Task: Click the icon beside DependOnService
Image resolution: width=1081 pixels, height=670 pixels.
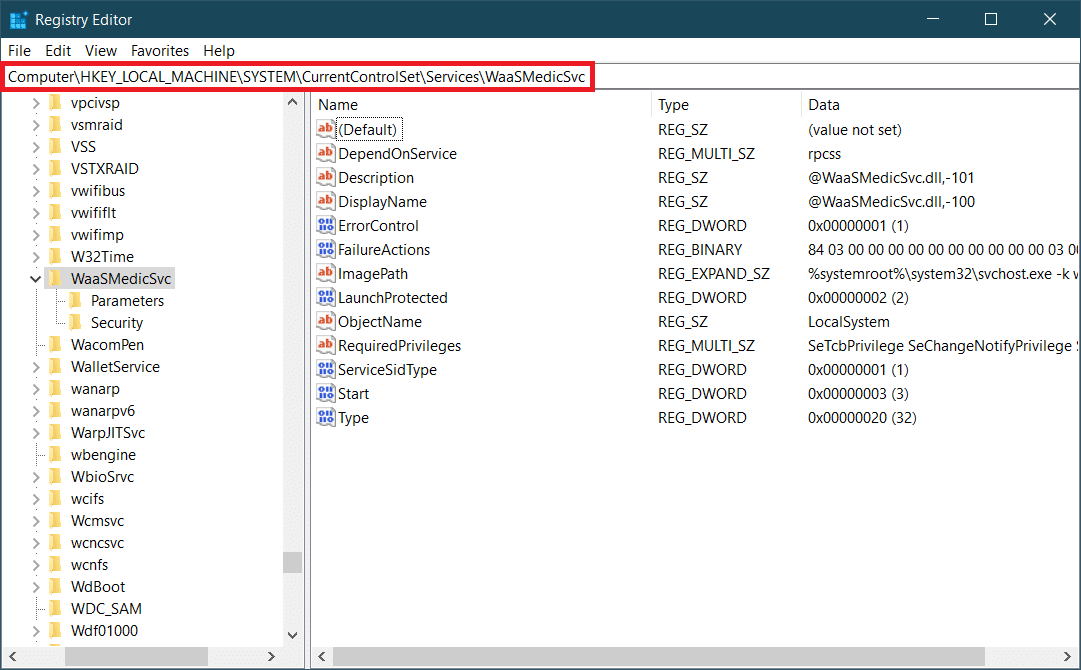Action: [326, 154]
